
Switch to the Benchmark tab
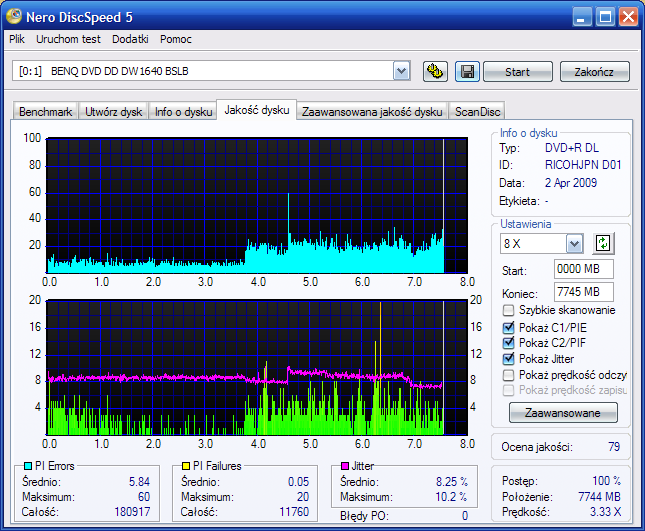click(x=45, y=111)
